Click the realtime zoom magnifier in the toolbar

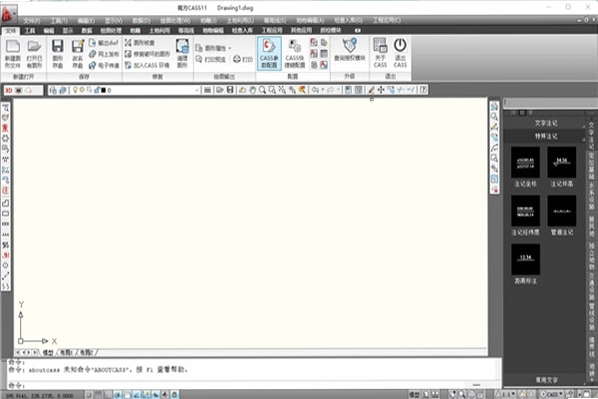click(x=262, y=90)
